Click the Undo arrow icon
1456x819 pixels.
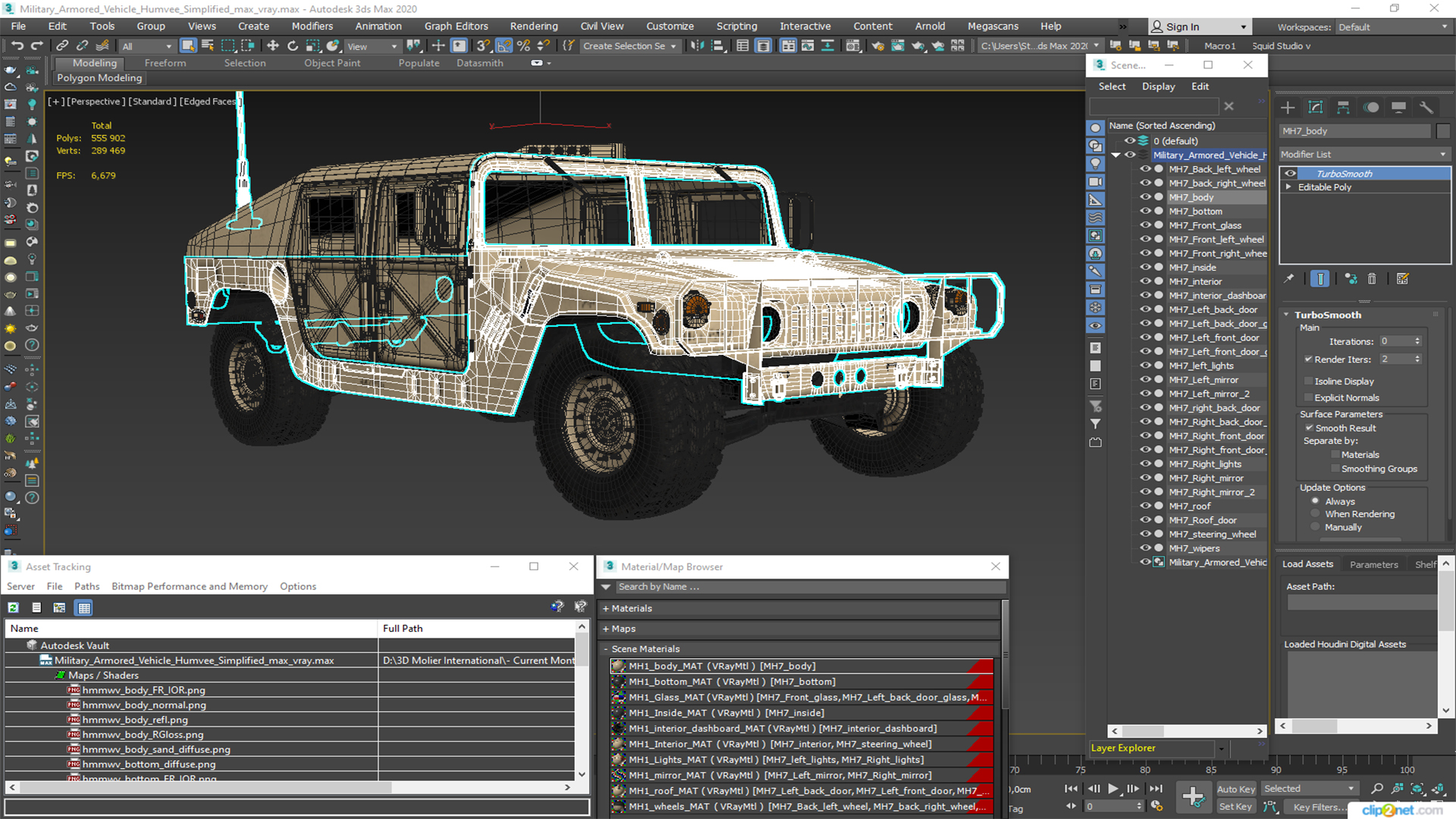[17, 46]
